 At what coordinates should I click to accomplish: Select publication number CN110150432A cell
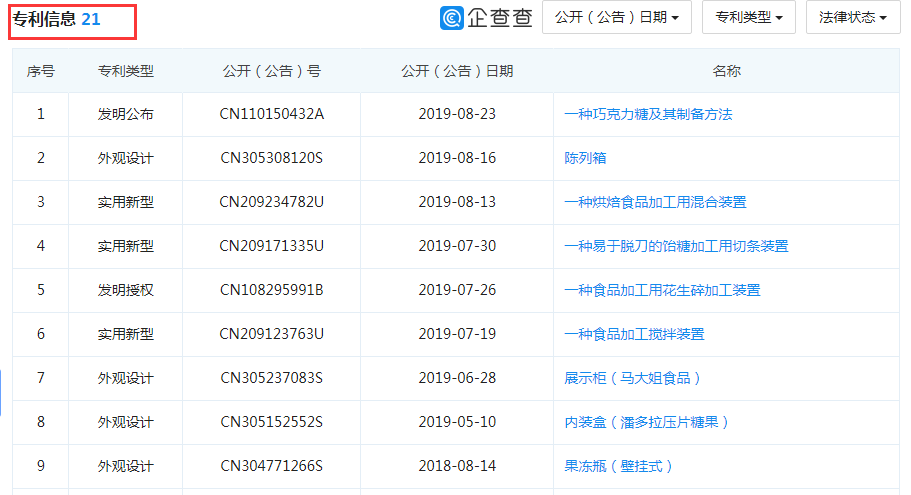(271, 114)
